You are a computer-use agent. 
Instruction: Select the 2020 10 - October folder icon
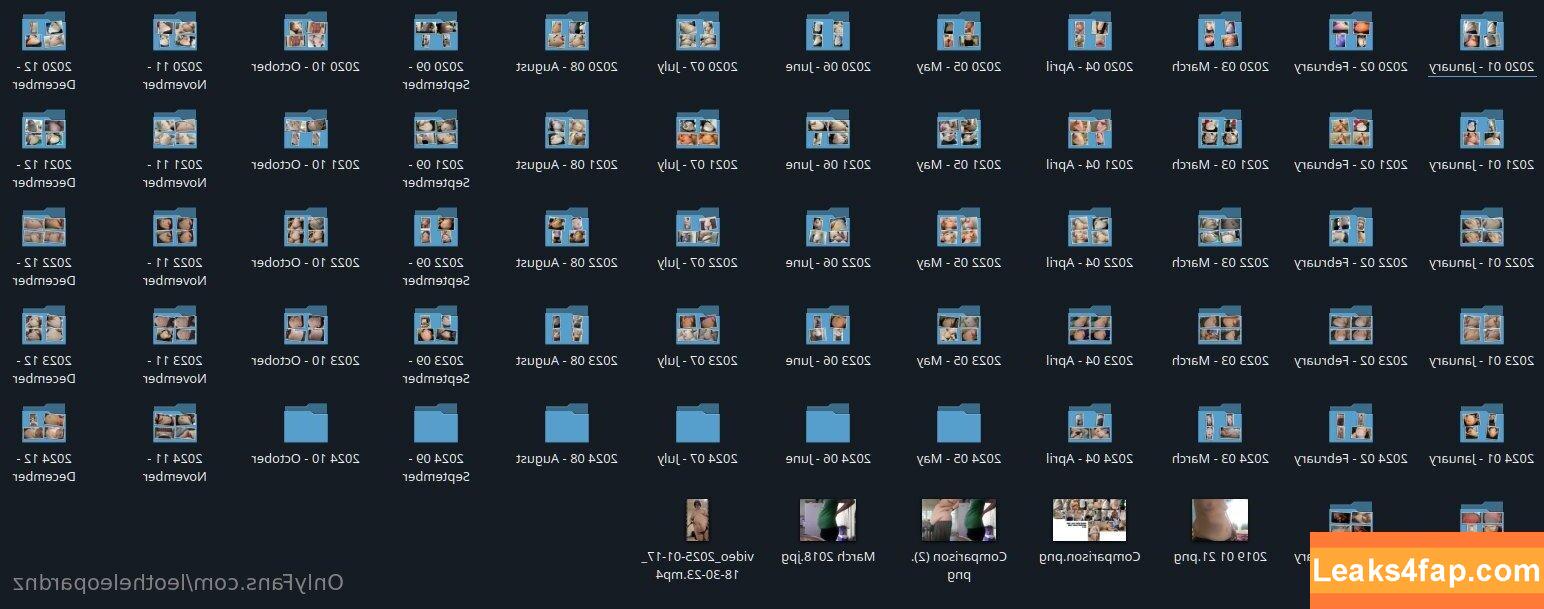coord(306,32)
